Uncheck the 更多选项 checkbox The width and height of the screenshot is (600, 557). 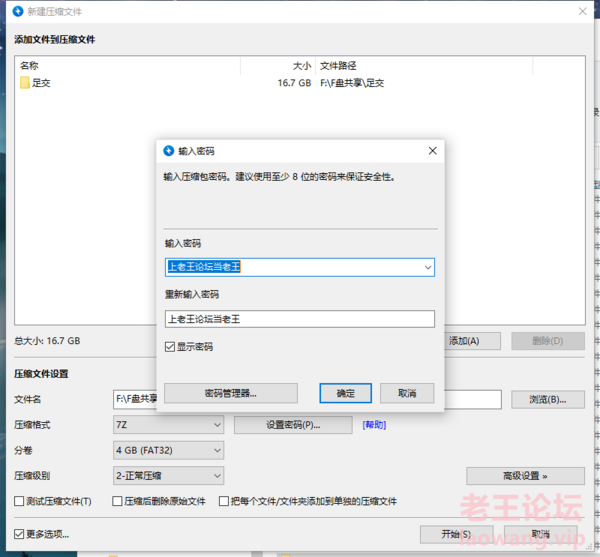(x=19, y=534)
